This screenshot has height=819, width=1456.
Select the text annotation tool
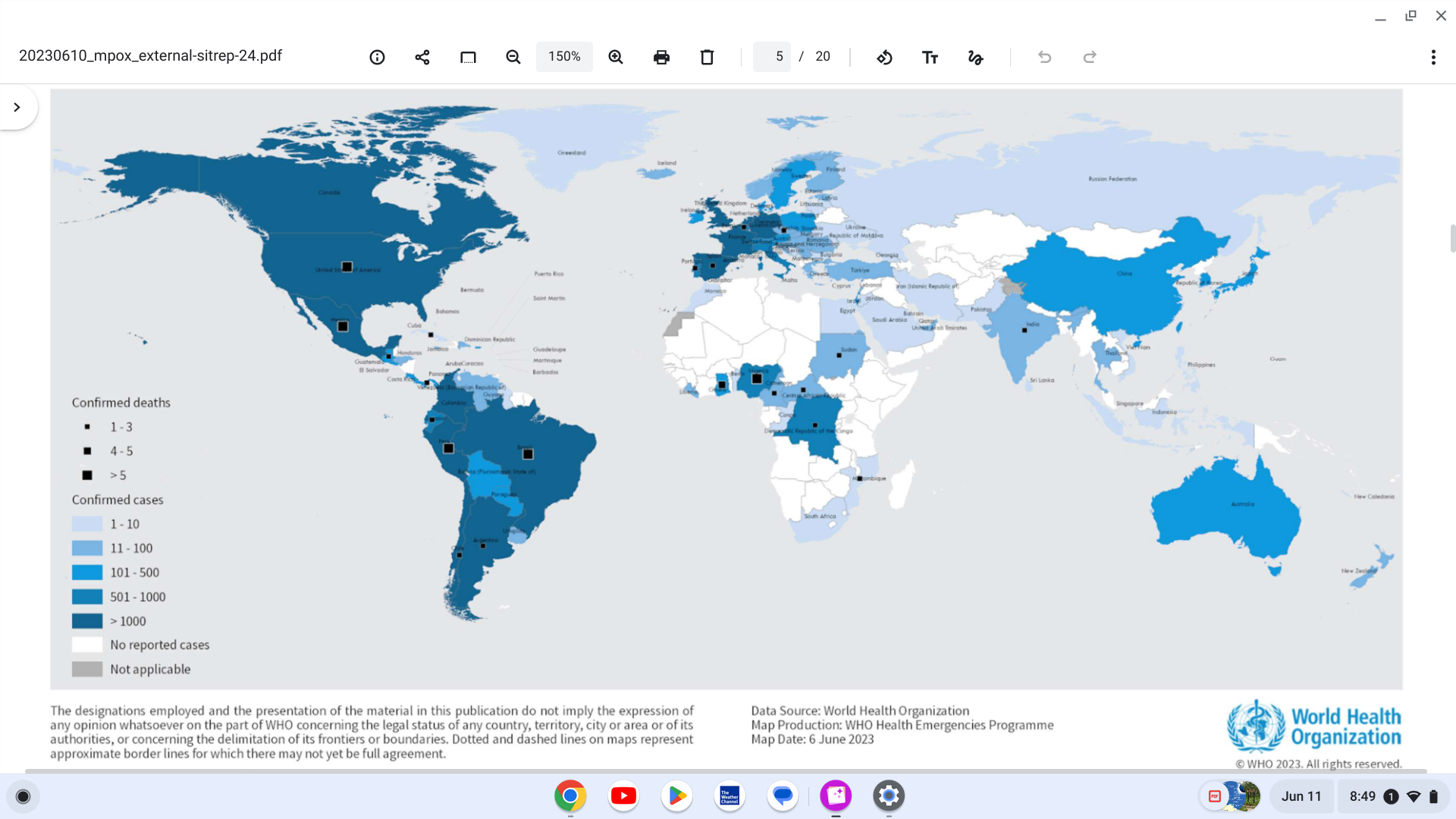(930, 57)
